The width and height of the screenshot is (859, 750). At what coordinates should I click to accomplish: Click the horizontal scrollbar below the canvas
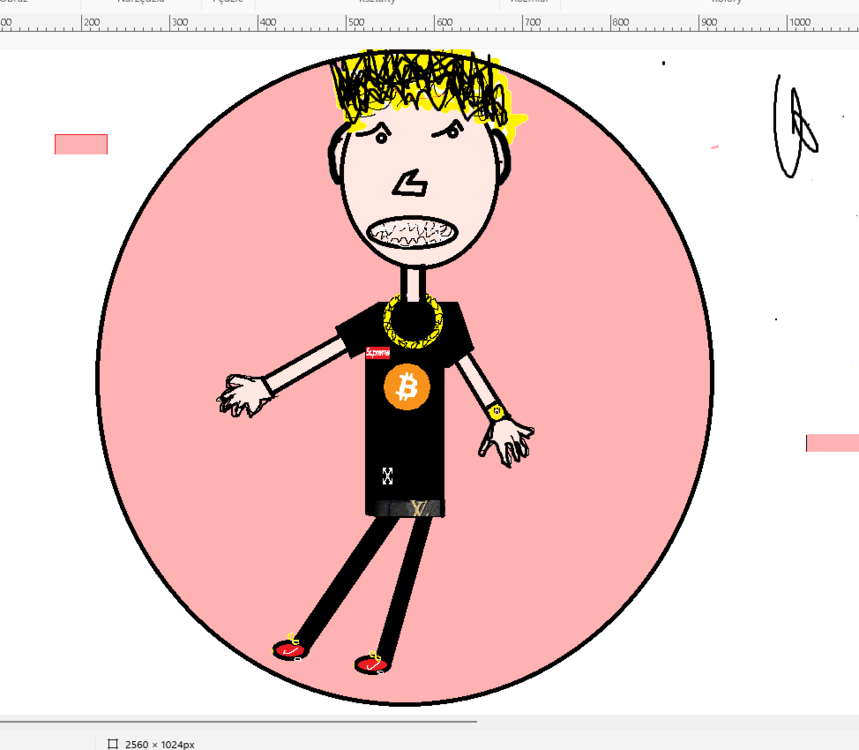pyautogui.click(x=238, y=722)
